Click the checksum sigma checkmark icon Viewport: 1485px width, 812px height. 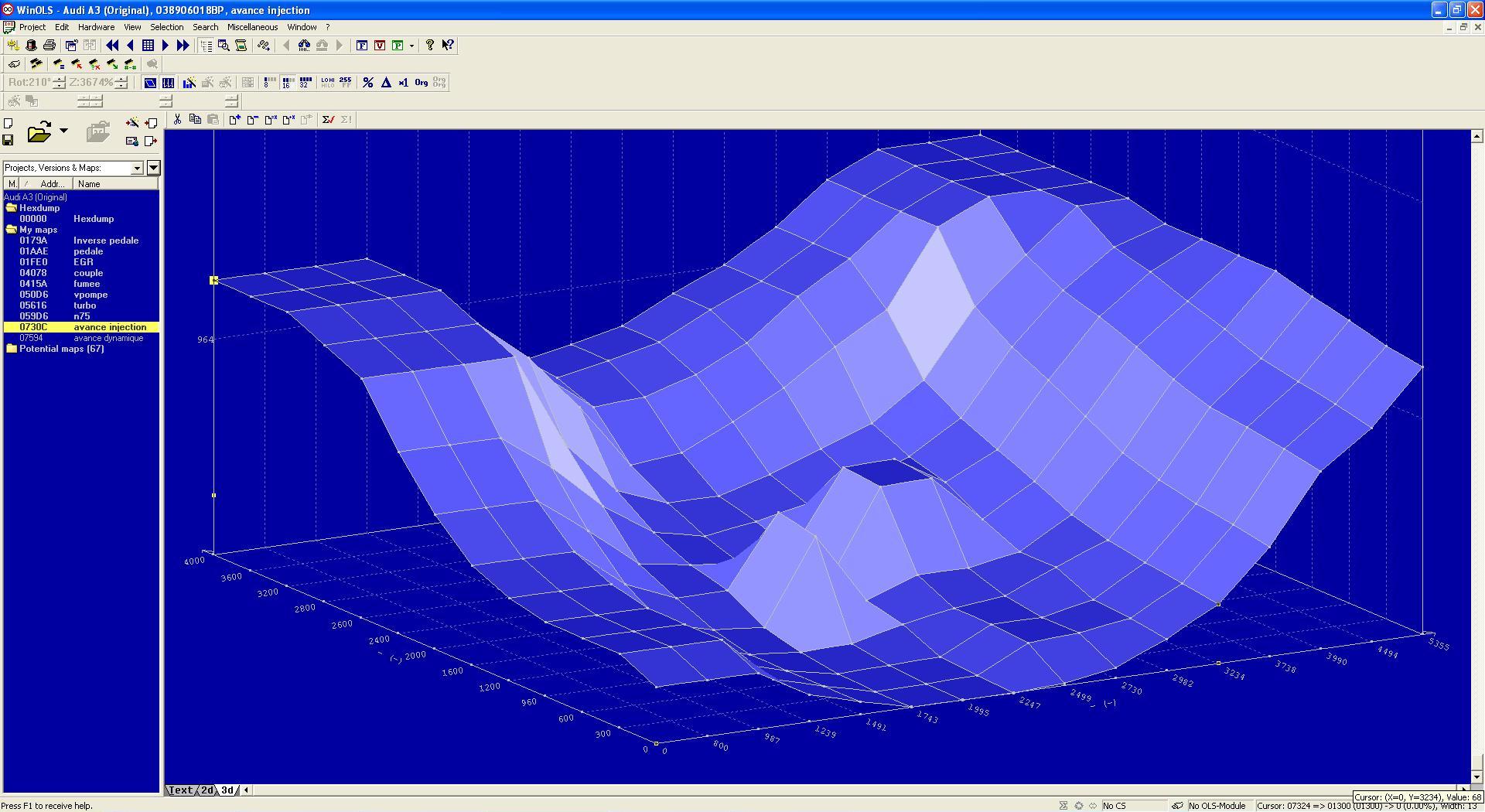tap(328, 119)
